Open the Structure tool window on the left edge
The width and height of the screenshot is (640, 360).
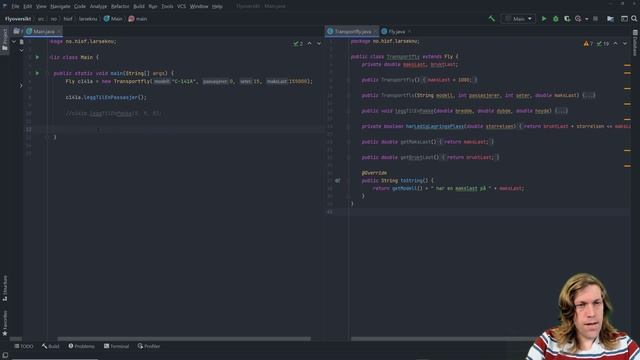(4, 289)
